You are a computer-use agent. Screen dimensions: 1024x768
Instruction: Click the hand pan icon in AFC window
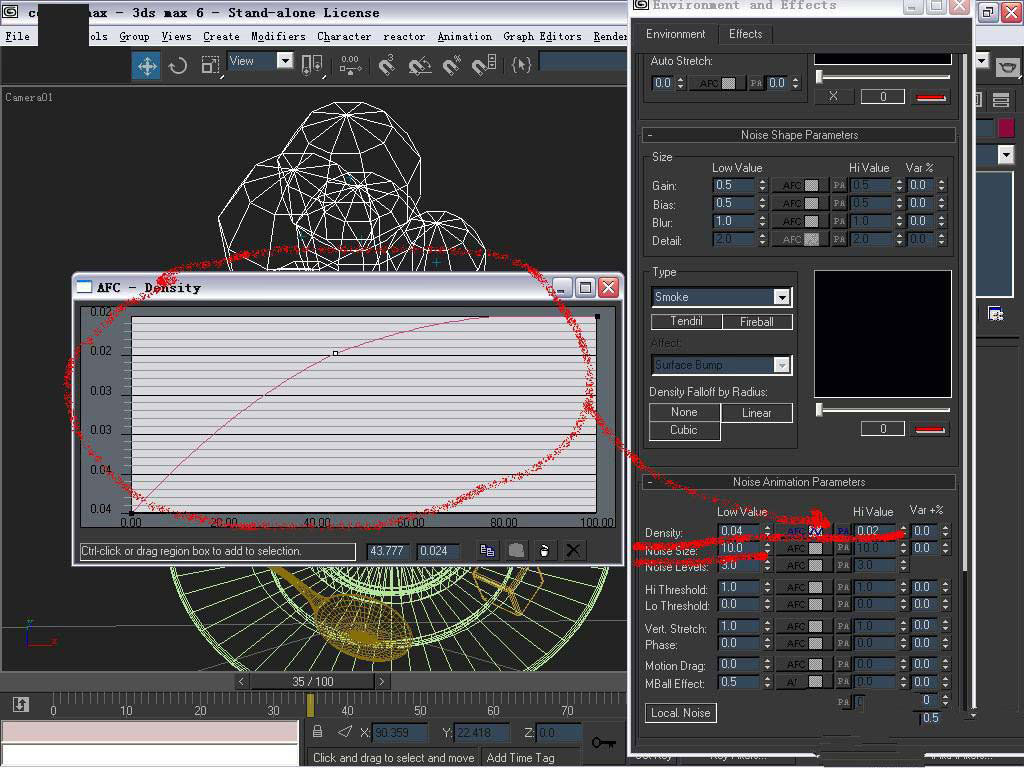click(x=544, y=551)
